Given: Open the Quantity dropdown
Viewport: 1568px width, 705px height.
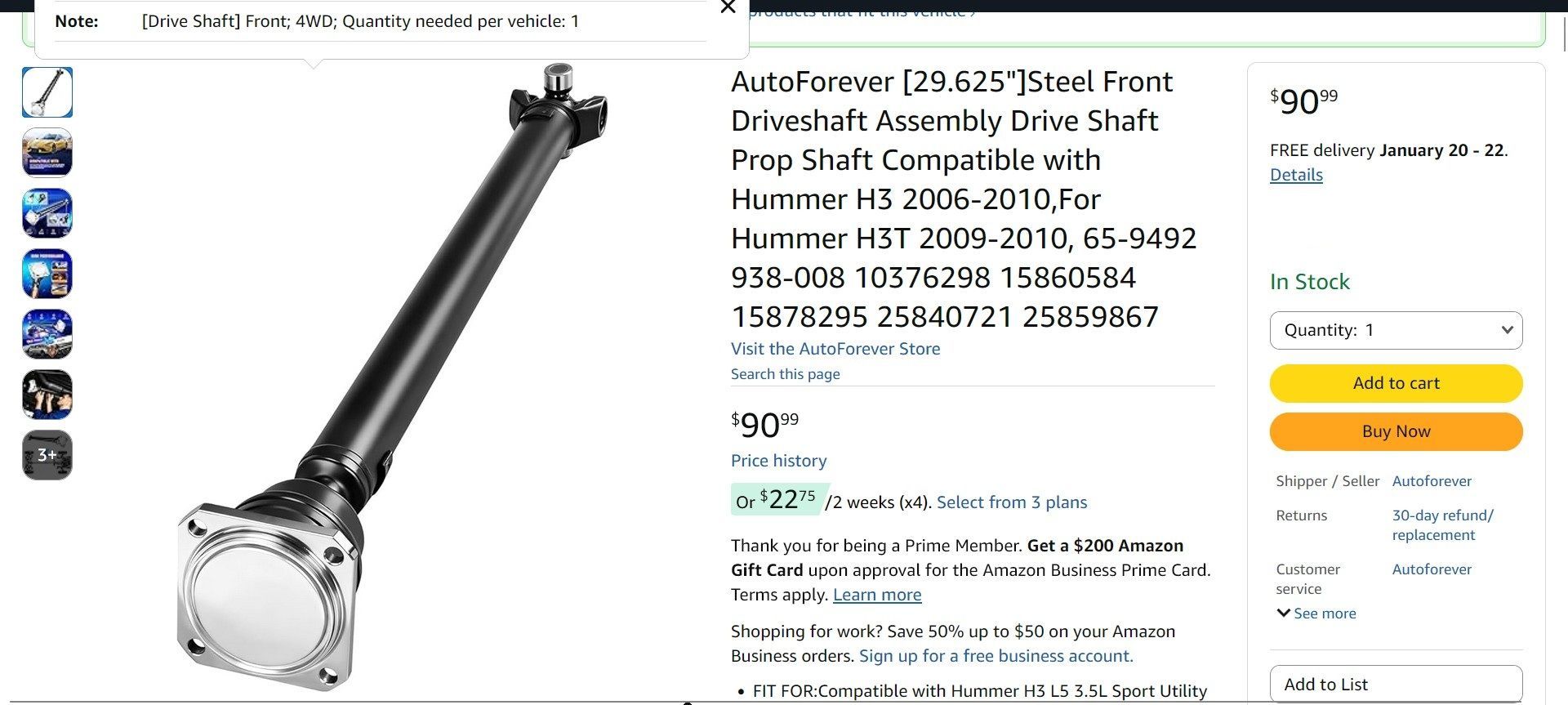Looking at the screenshot, I should pos(1396,330).
